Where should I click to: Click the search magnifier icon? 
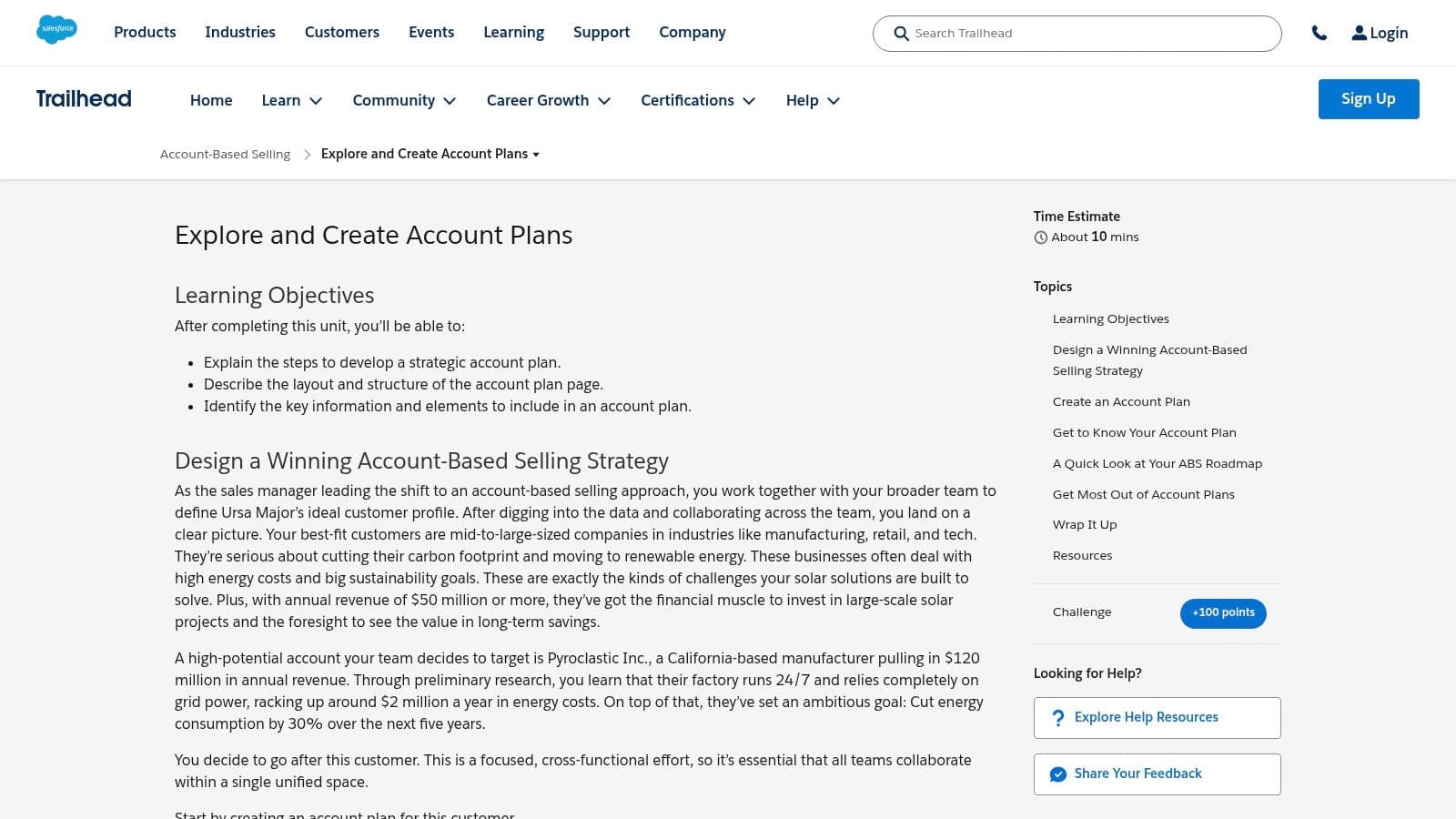[901, 34]
